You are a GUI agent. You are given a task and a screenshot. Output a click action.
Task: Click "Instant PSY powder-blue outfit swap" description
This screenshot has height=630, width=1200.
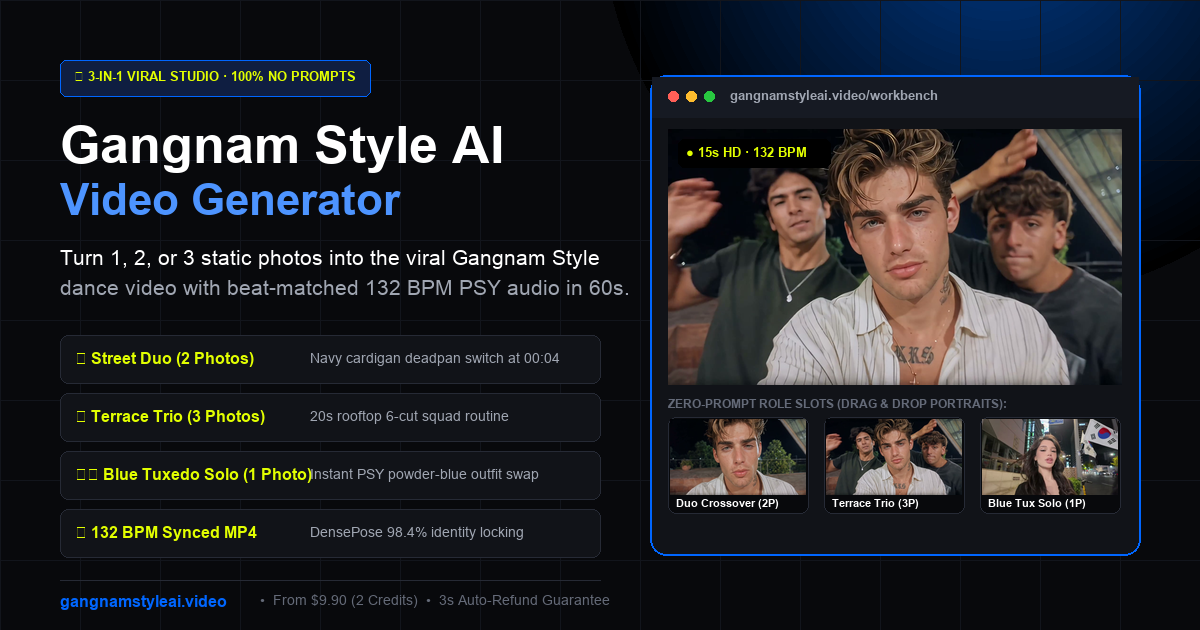[426, 475]
